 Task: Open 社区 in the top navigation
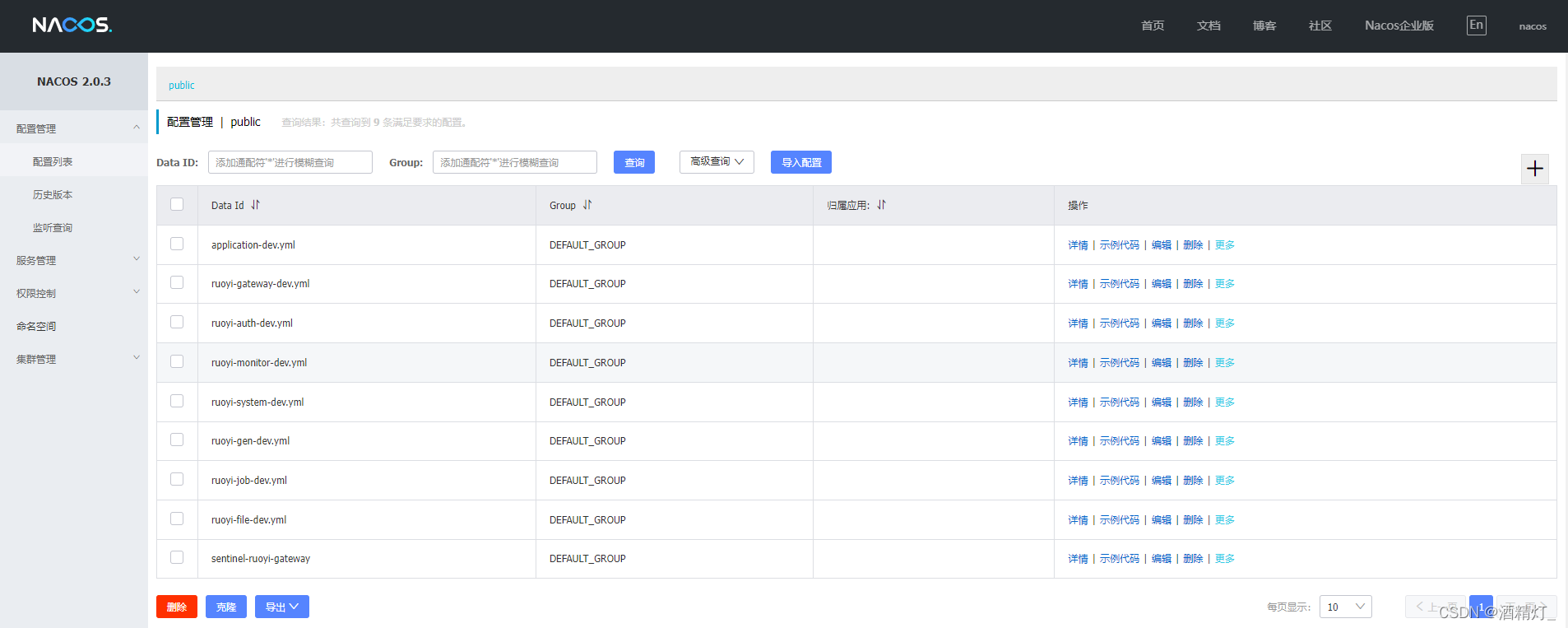pos(1320,26)
